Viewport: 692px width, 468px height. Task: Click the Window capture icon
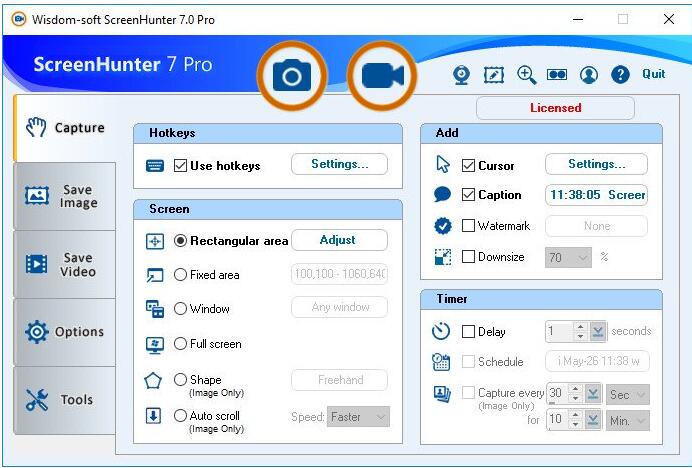point(155,309)
